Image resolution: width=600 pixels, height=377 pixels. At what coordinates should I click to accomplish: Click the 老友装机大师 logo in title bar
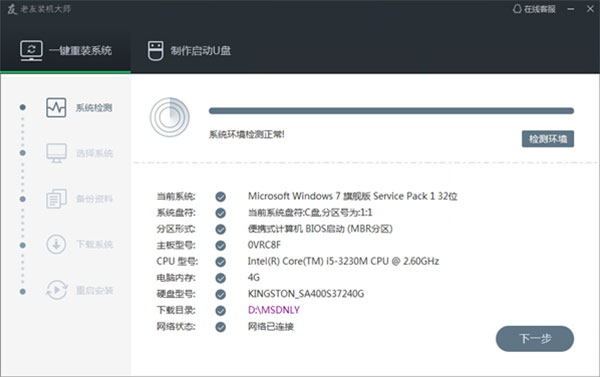tap(39, 9)
